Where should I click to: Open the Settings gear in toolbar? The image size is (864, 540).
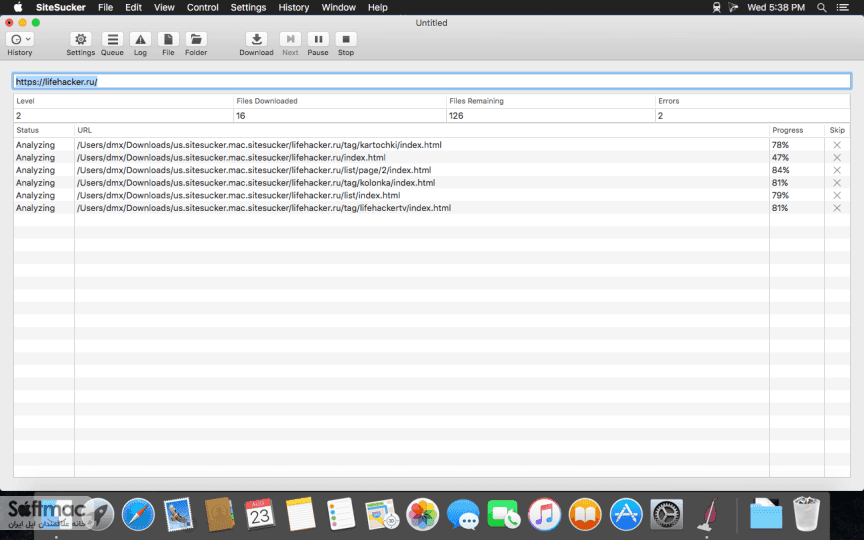[80, 40]
